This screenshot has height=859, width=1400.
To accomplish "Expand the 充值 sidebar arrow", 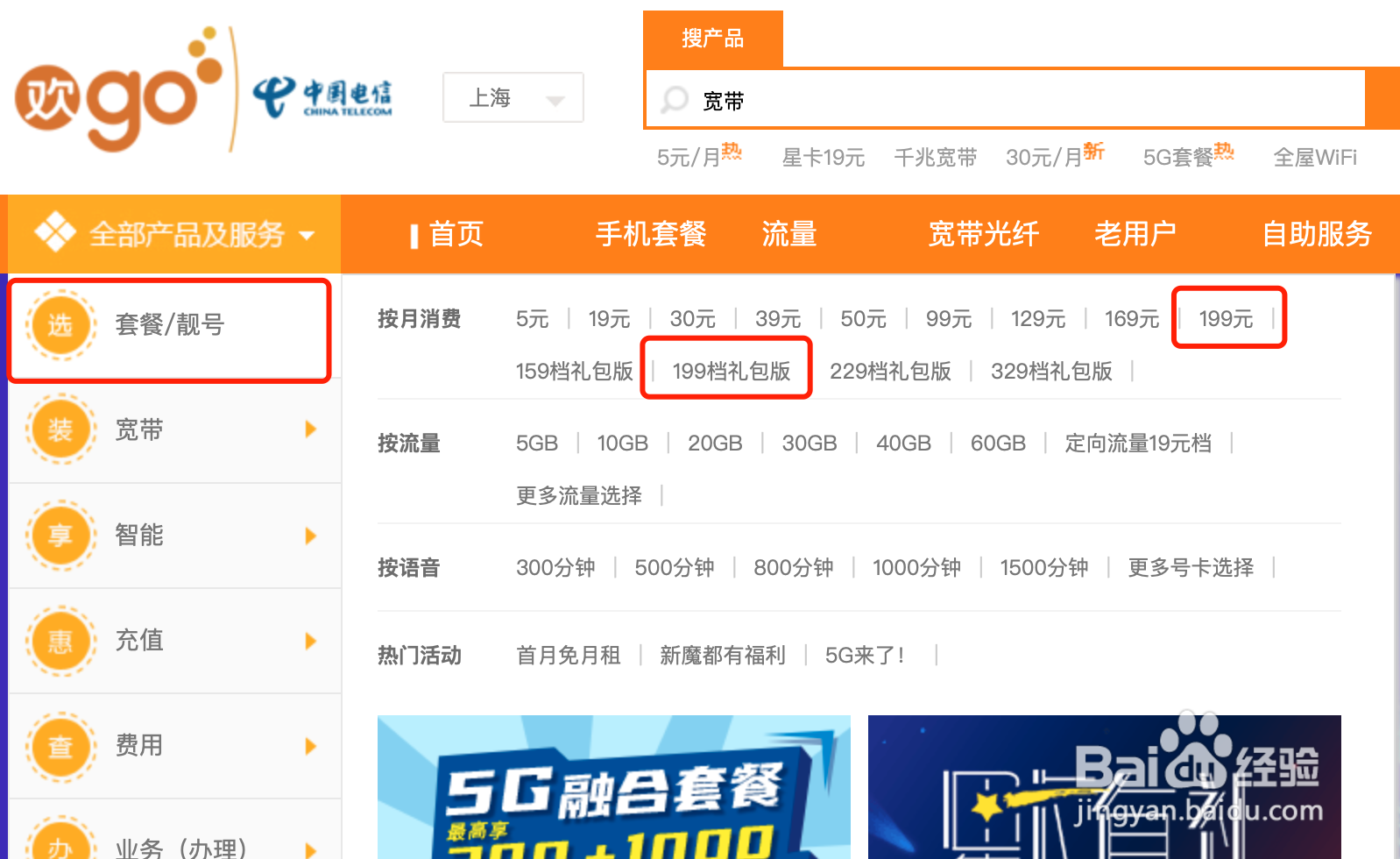I will pyautogui.click(x=310, y=641).
